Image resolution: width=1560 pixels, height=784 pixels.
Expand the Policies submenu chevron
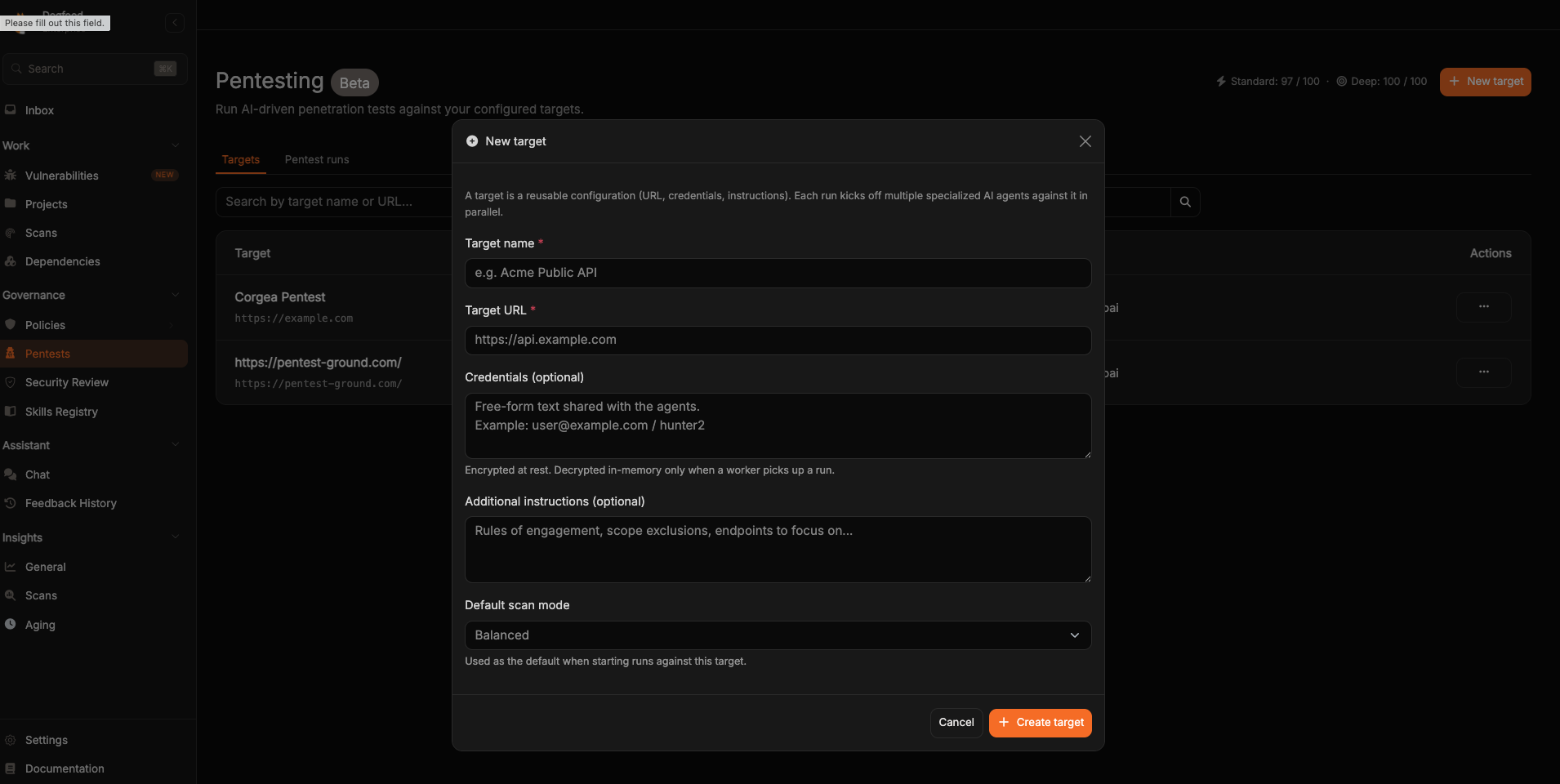point(172,325)
